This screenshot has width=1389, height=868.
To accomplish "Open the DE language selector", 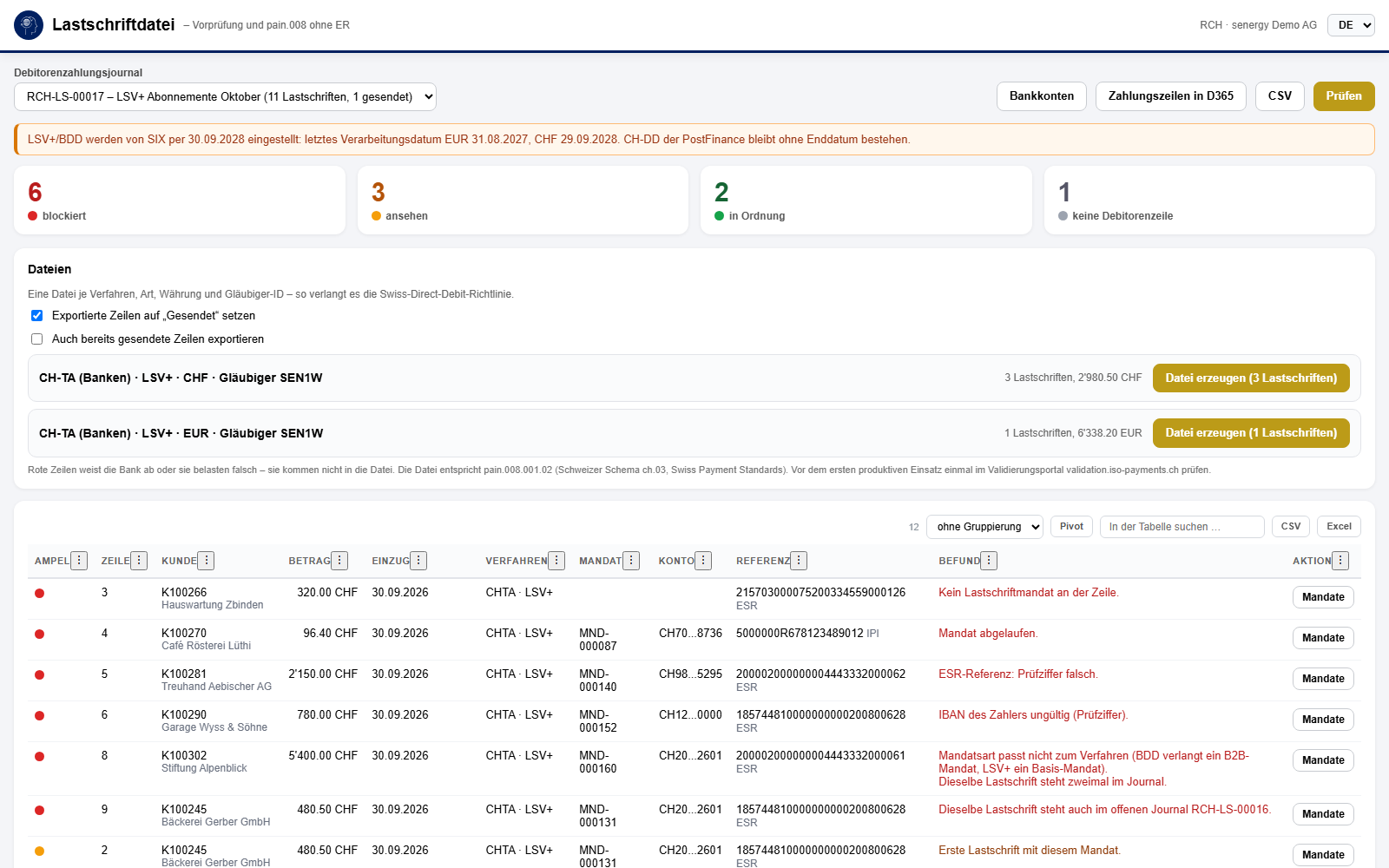I will click(1352, 25).
